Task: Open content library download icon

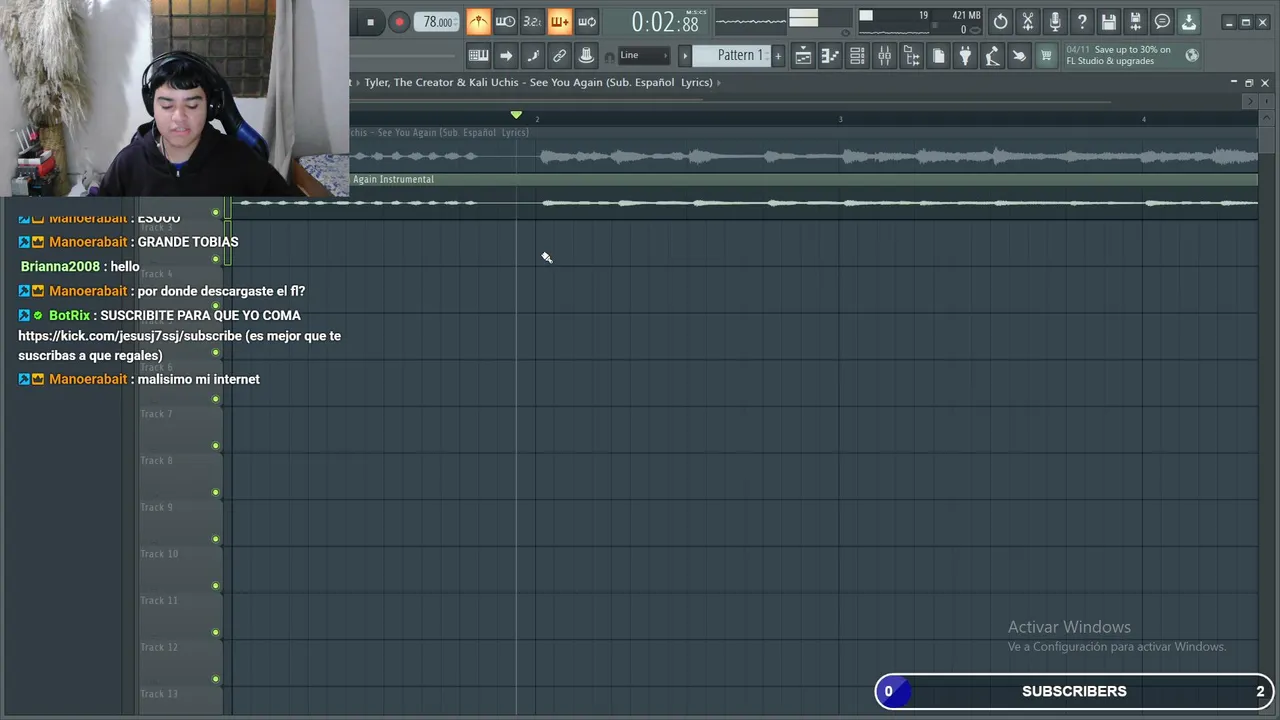Action: (x=1189, y=22)
